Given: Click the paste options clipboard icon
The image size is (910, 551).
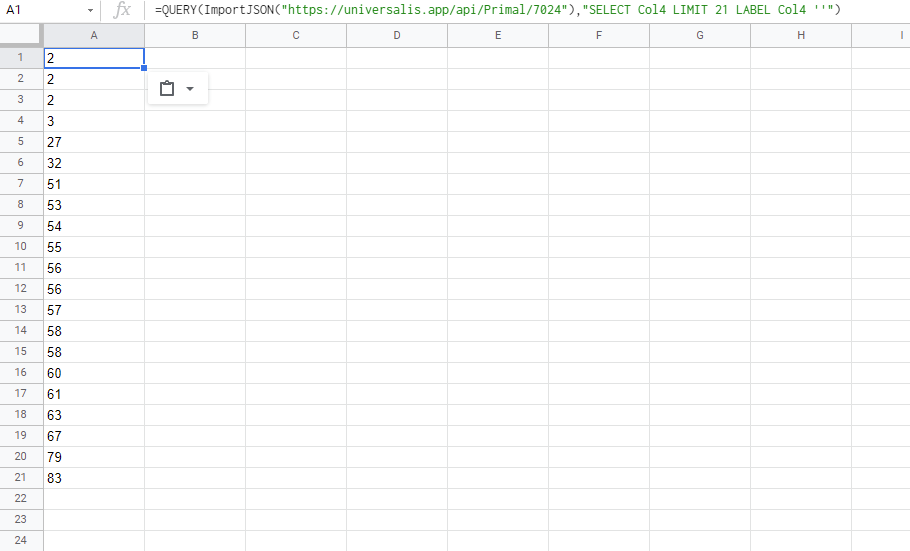Looking at the screenshot, I should tap(167, 88).
